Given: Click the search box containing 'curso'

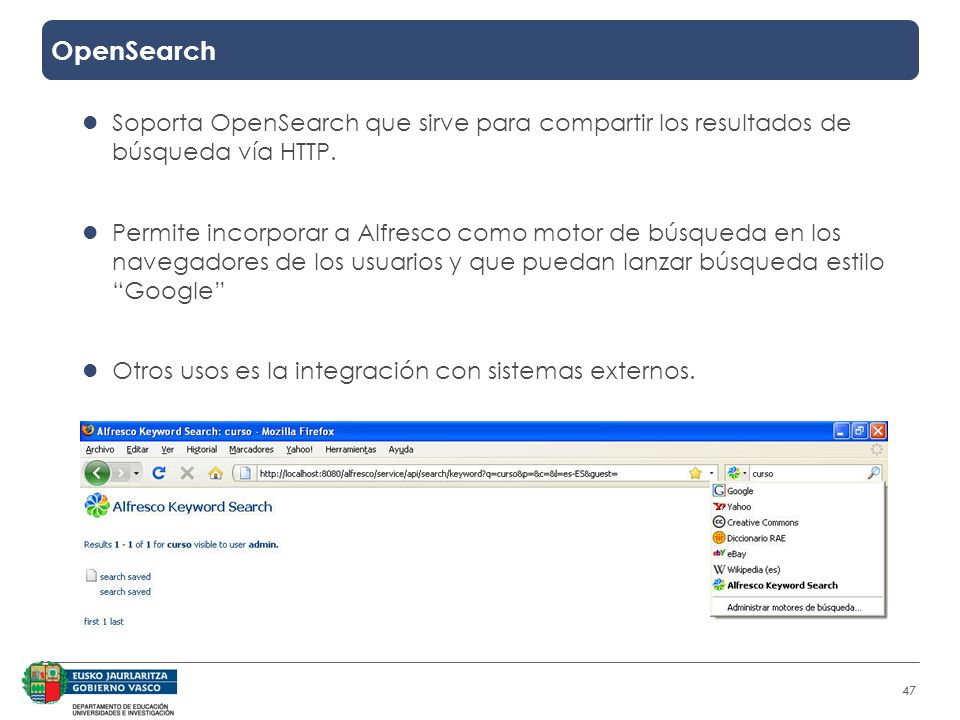Looking at the screenshot, I should click(x=807, y=473).
